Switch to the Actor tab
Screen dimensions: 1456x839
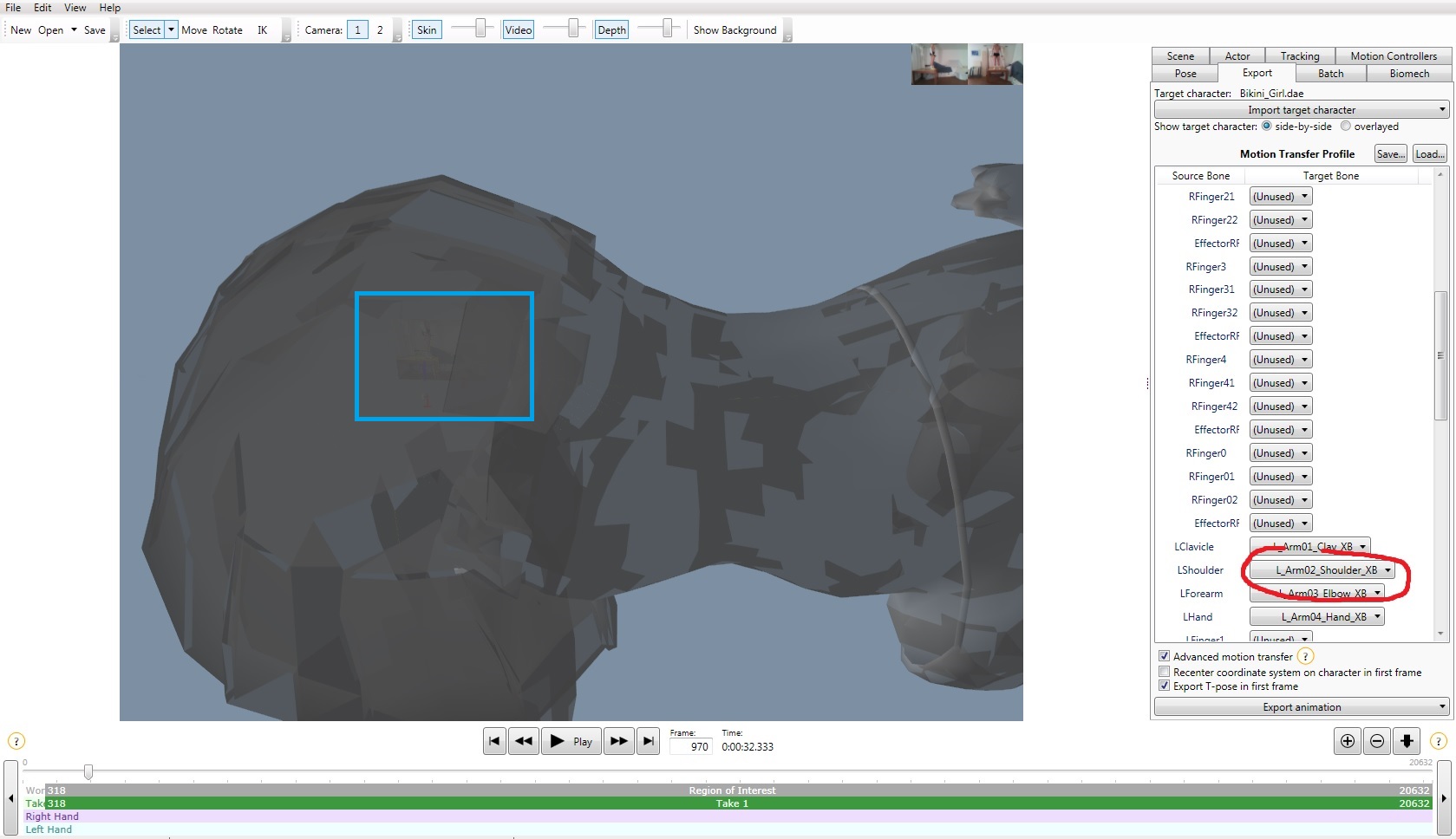(1237, 55)
